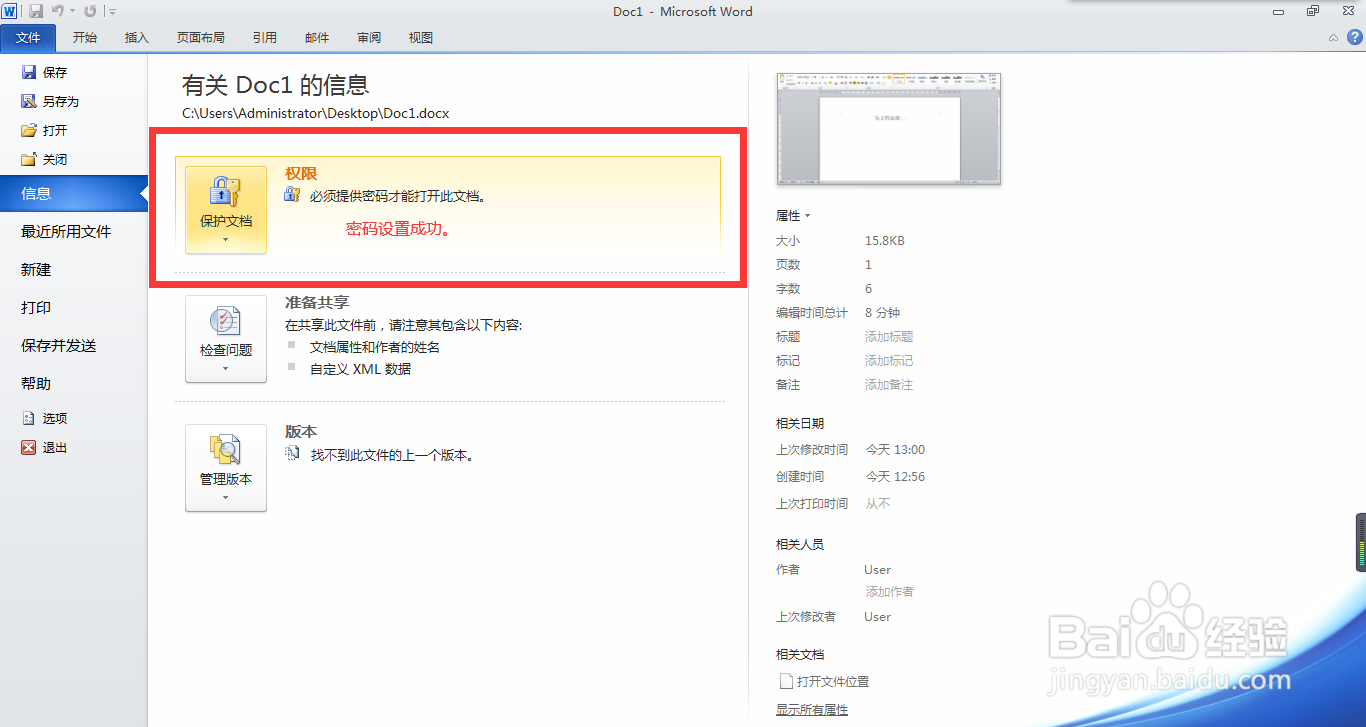Click the Word application icon in title bar
The height and width of the screenshot is (727, 1366).
click(10, 11)
